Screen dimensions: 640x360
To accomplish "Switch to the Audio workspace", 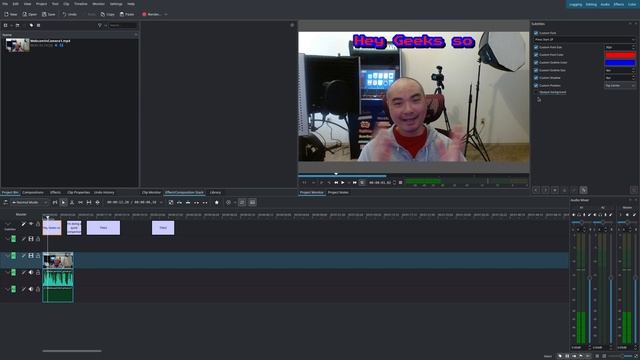I will tap(605, 4).
